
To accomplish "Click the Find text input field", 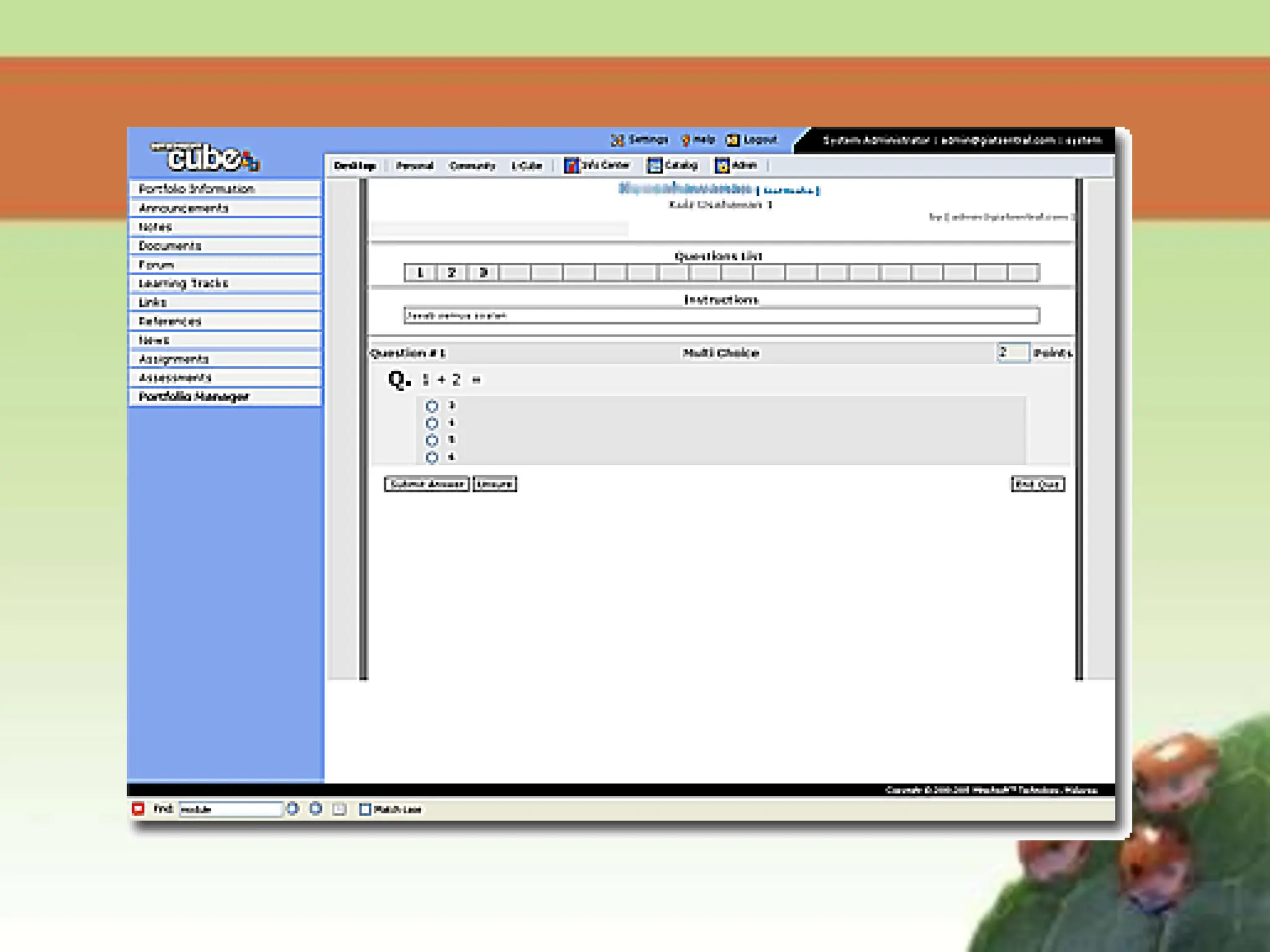I will tap(231, 809).
